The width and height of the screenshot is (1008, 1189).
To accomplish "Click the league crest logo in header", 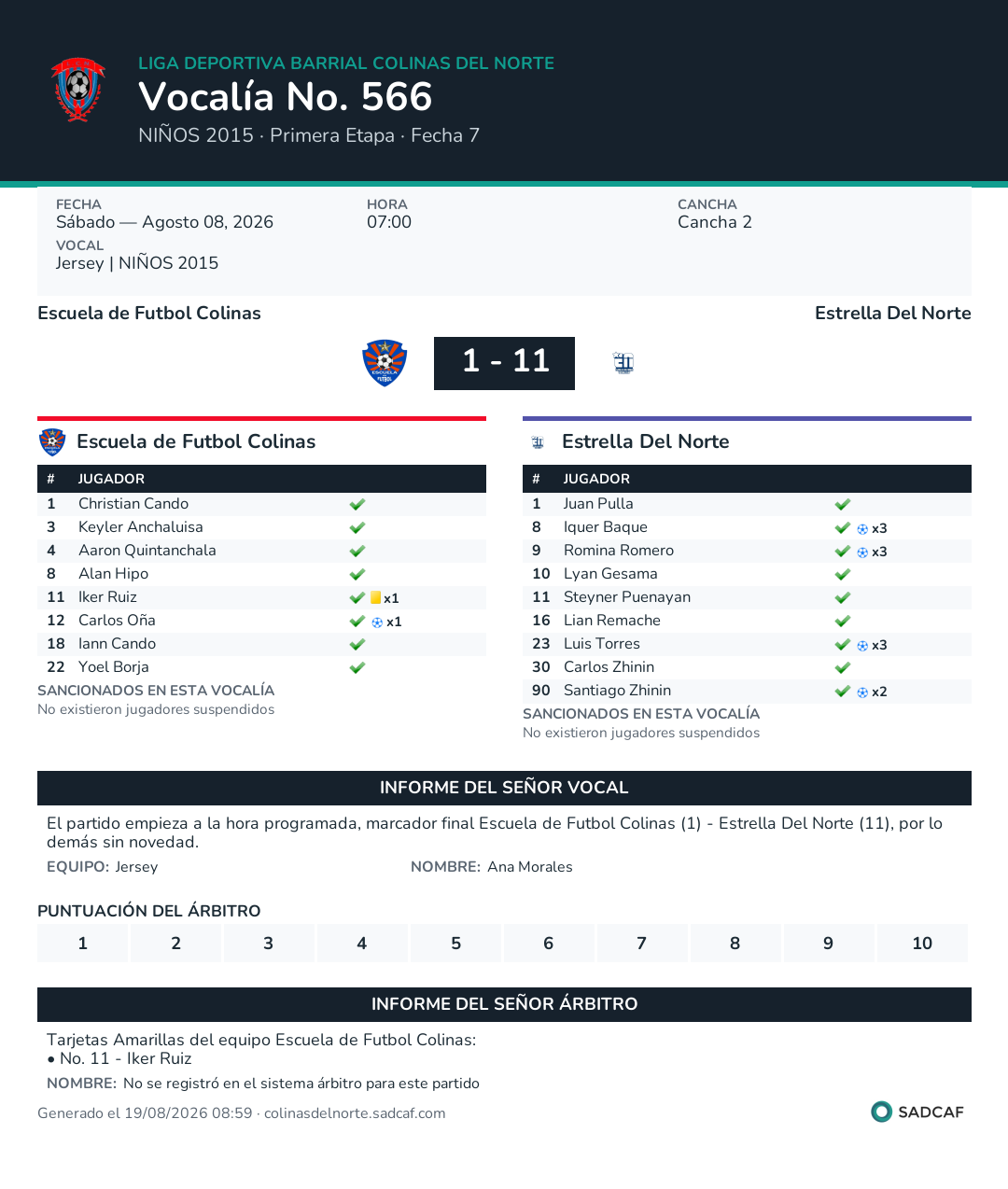I will [78, 90].
